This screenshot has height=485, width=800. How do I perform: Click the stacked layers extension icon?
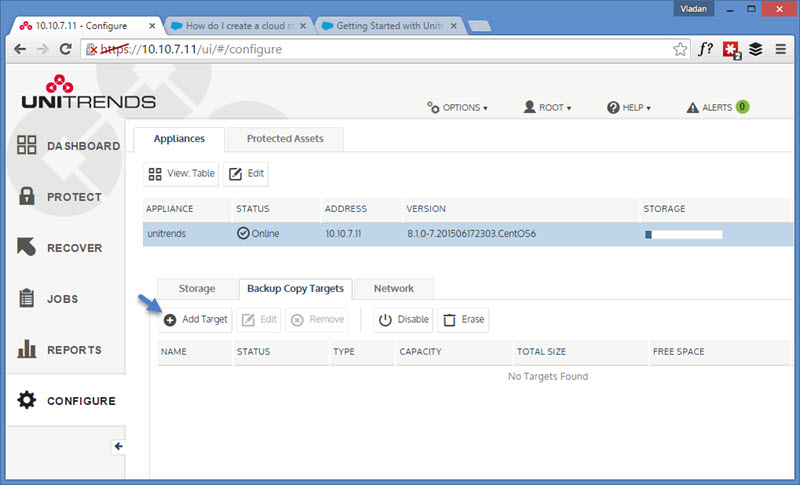point(756,49)
